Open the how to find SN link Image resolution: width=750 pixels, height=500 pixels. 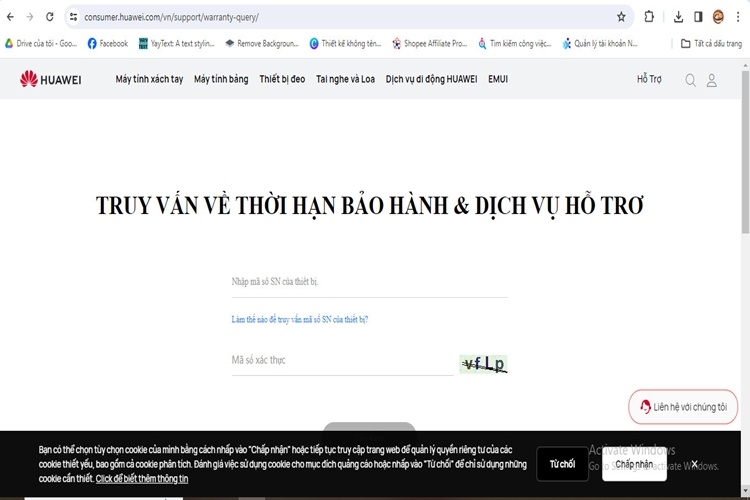(300, 319)
